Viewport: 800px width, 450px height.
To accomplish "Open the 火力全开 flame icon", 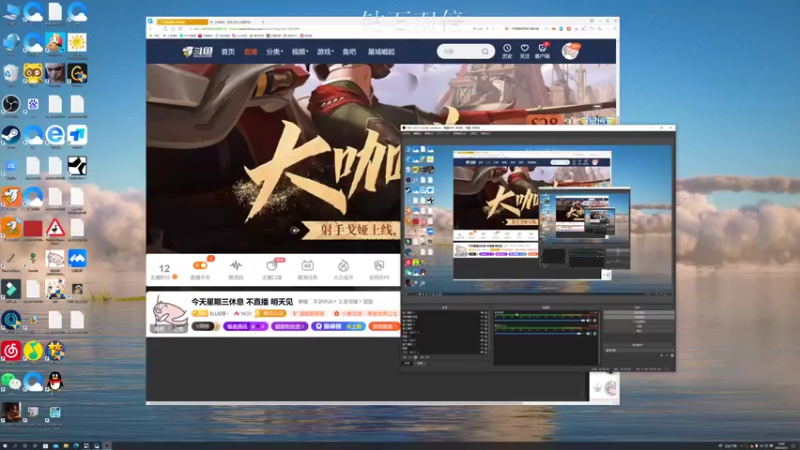I will [343, 266].
